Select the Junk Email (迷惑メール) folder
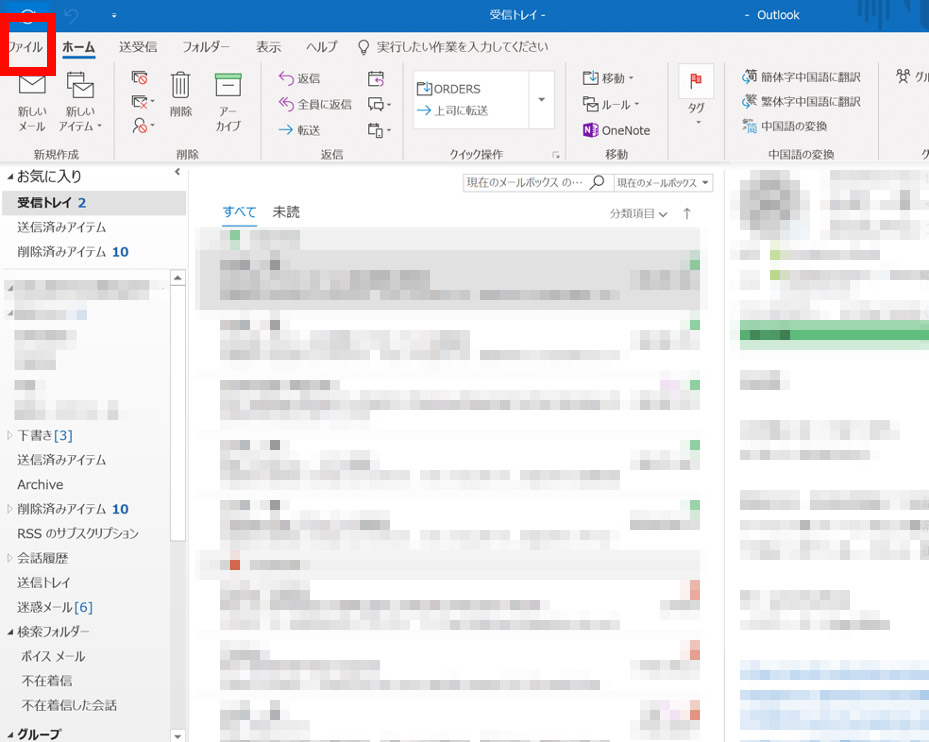Screen dimensions: 929x742 54,607
